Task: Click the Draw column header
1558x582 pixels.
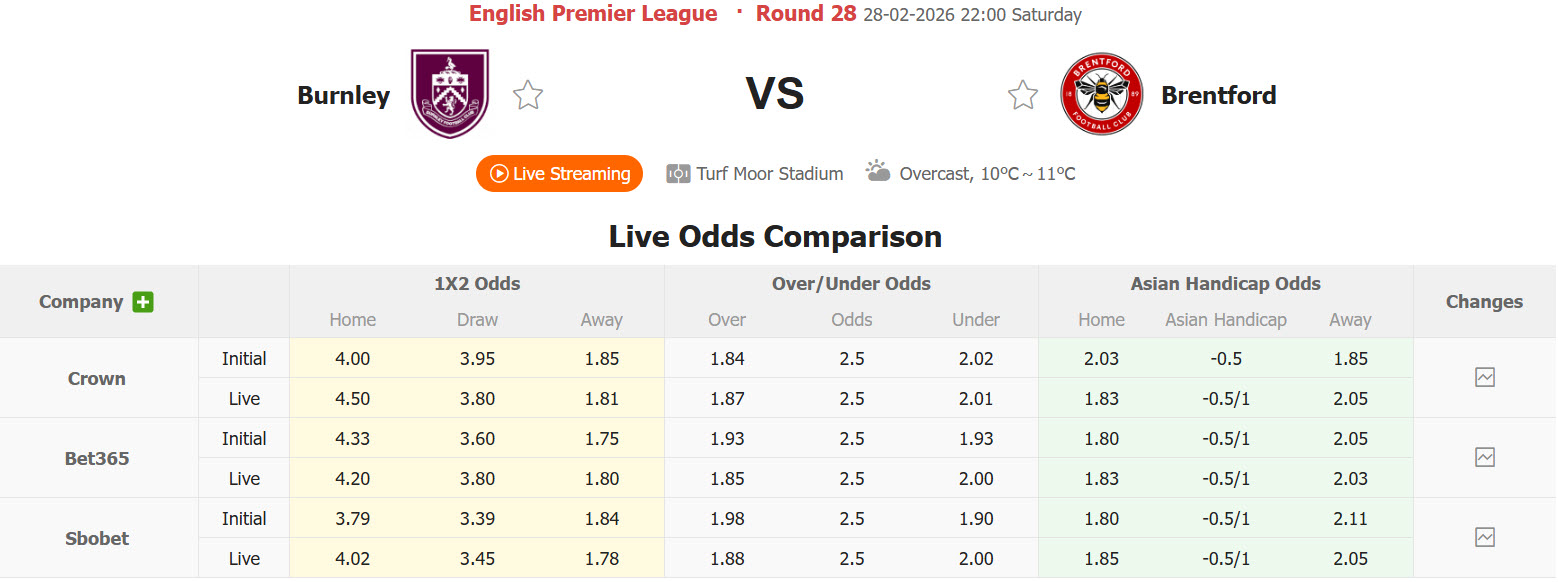Action: 477,320
